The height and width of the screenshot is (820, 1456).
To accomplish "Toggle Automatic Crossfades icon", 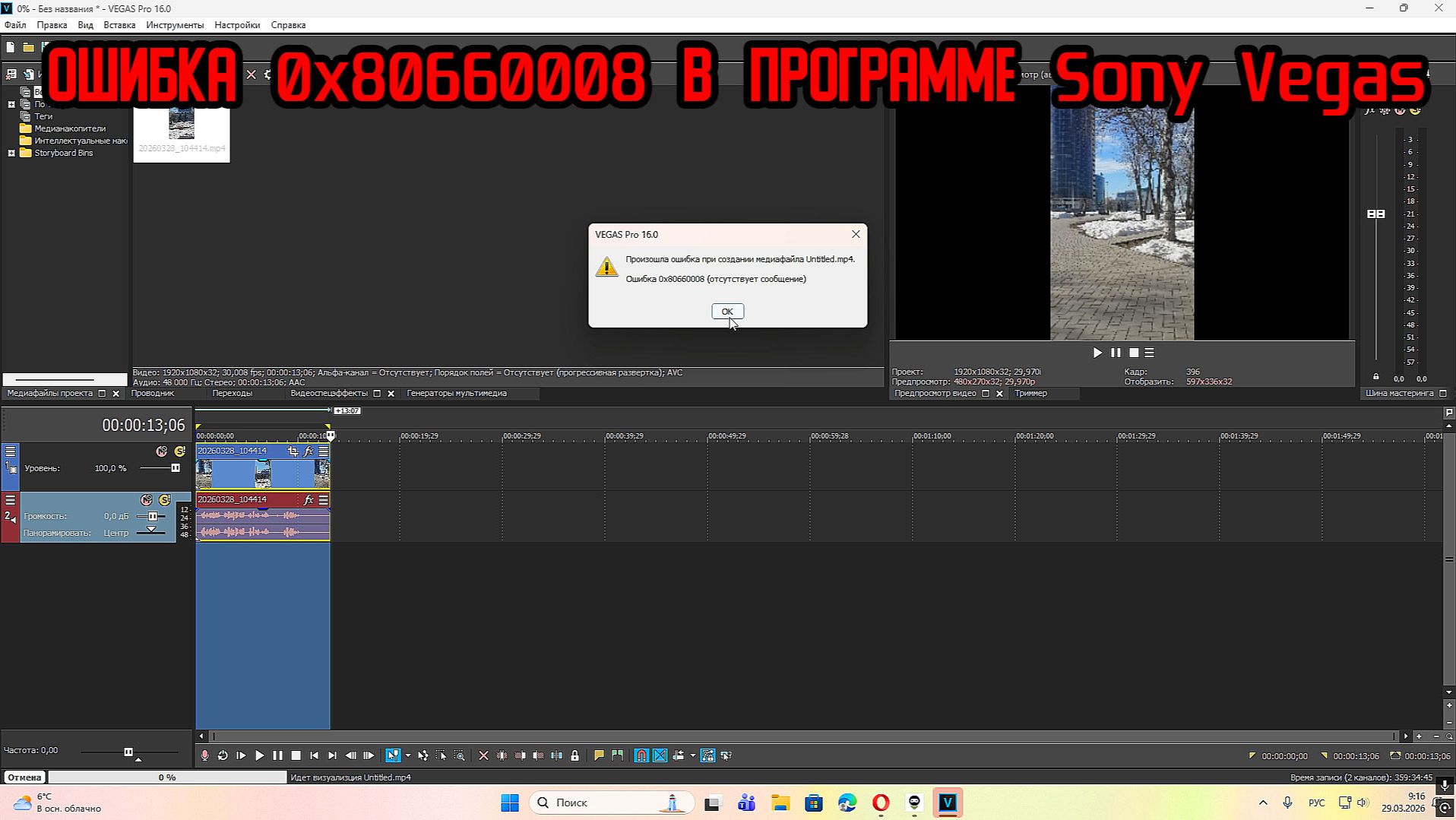I will pos(660,755).
